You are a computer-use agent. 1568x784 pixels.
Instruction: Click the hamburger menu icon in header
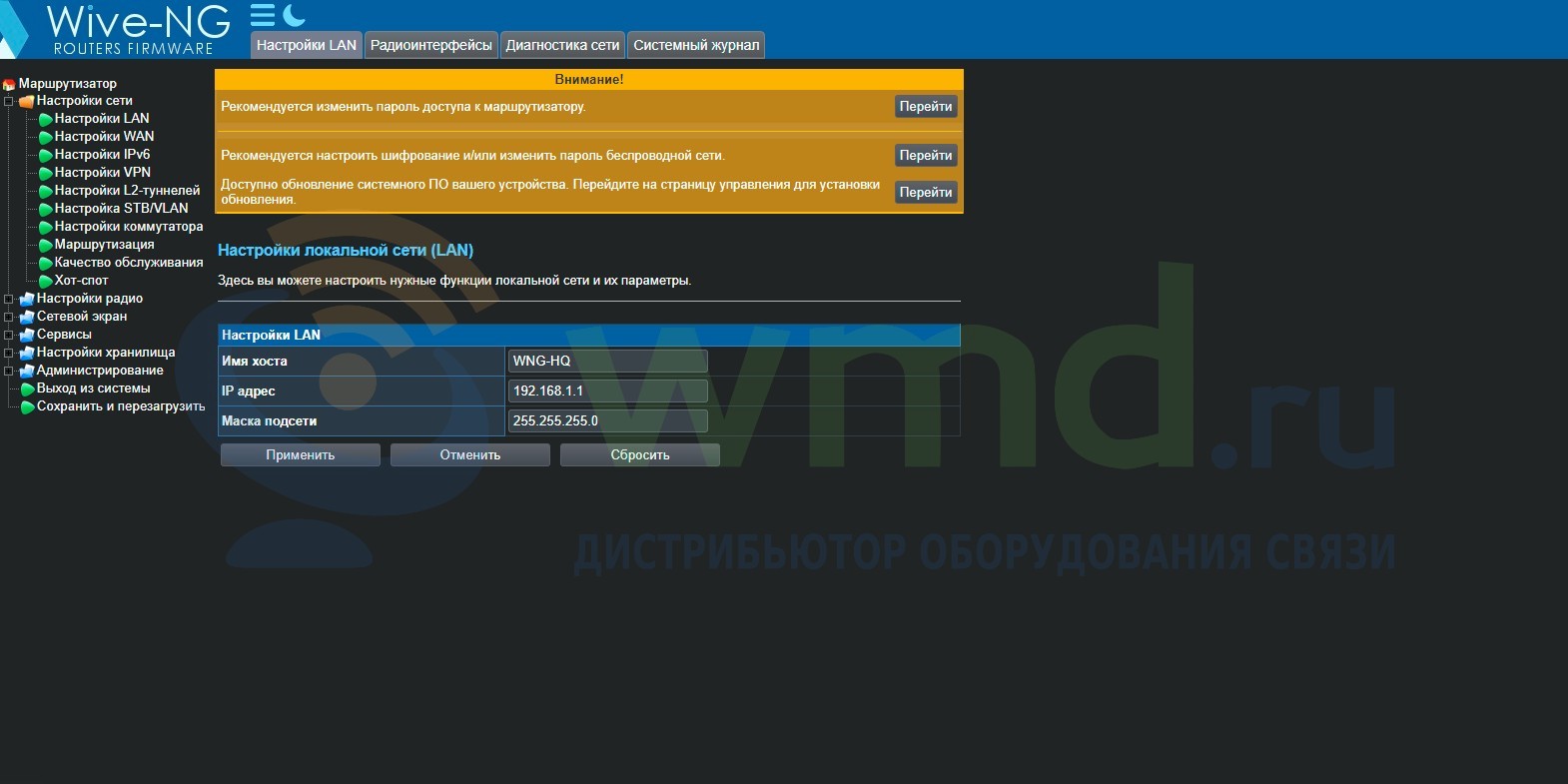point(262,15)
